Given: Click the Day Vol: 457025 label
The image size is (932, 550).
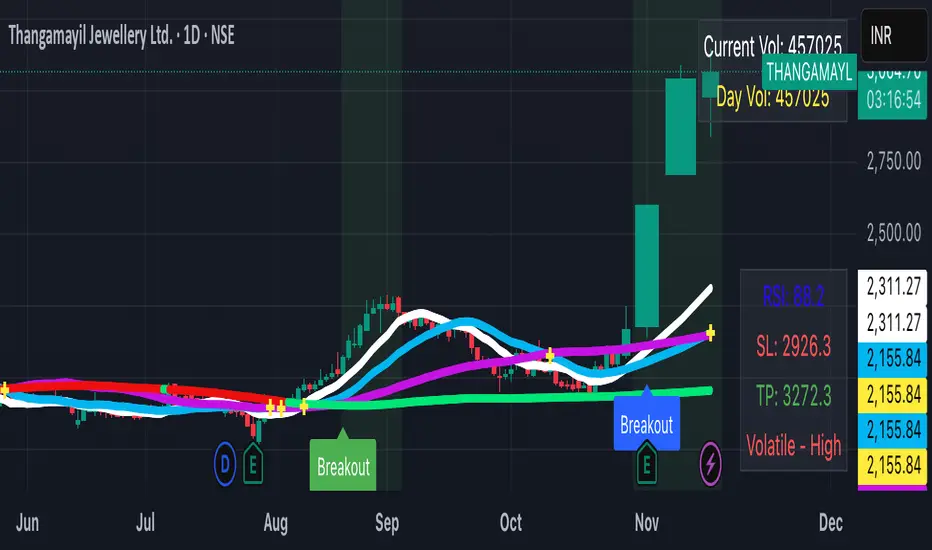Looking at the screenshot, I should (772, 96).
